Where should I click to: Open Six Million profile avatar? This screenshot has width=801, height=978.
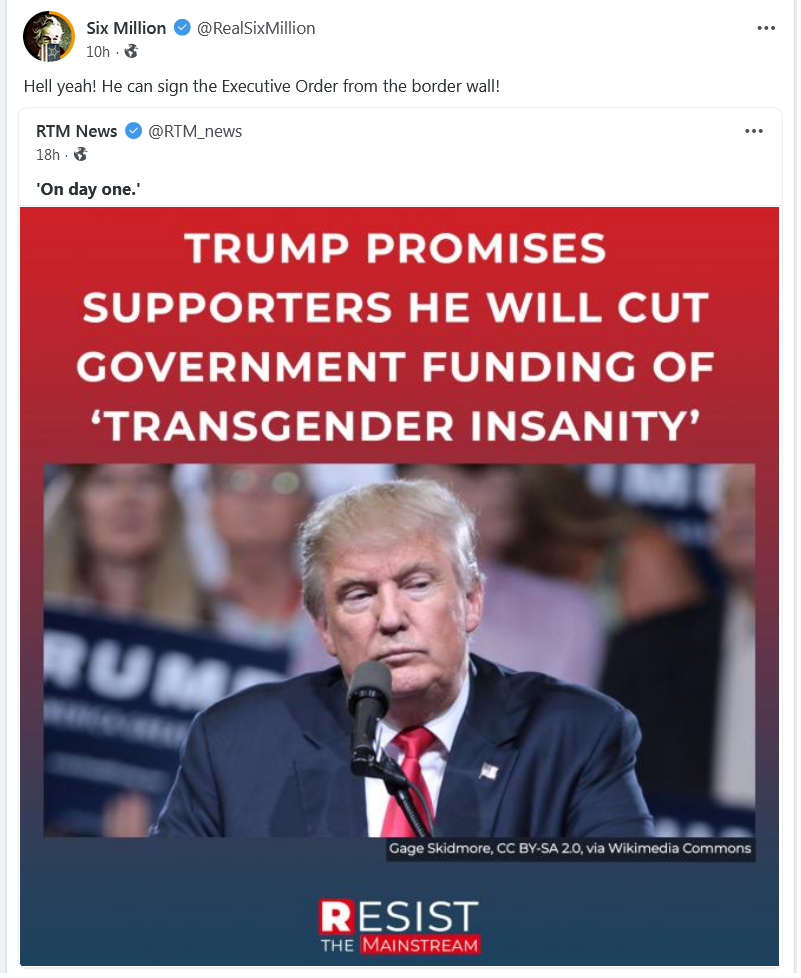click(x=49, y=37)
